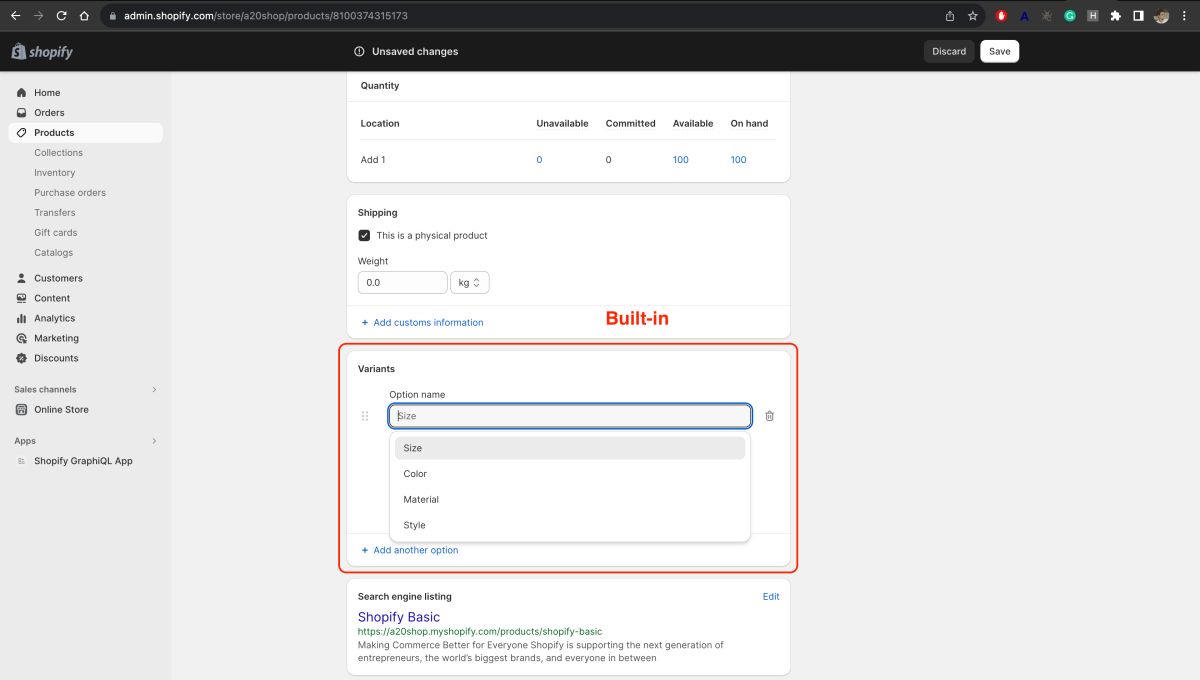This screenshot has height=680, width=1200.
Task: Click the browser forward arrow
Action: [x=38, y=16]
